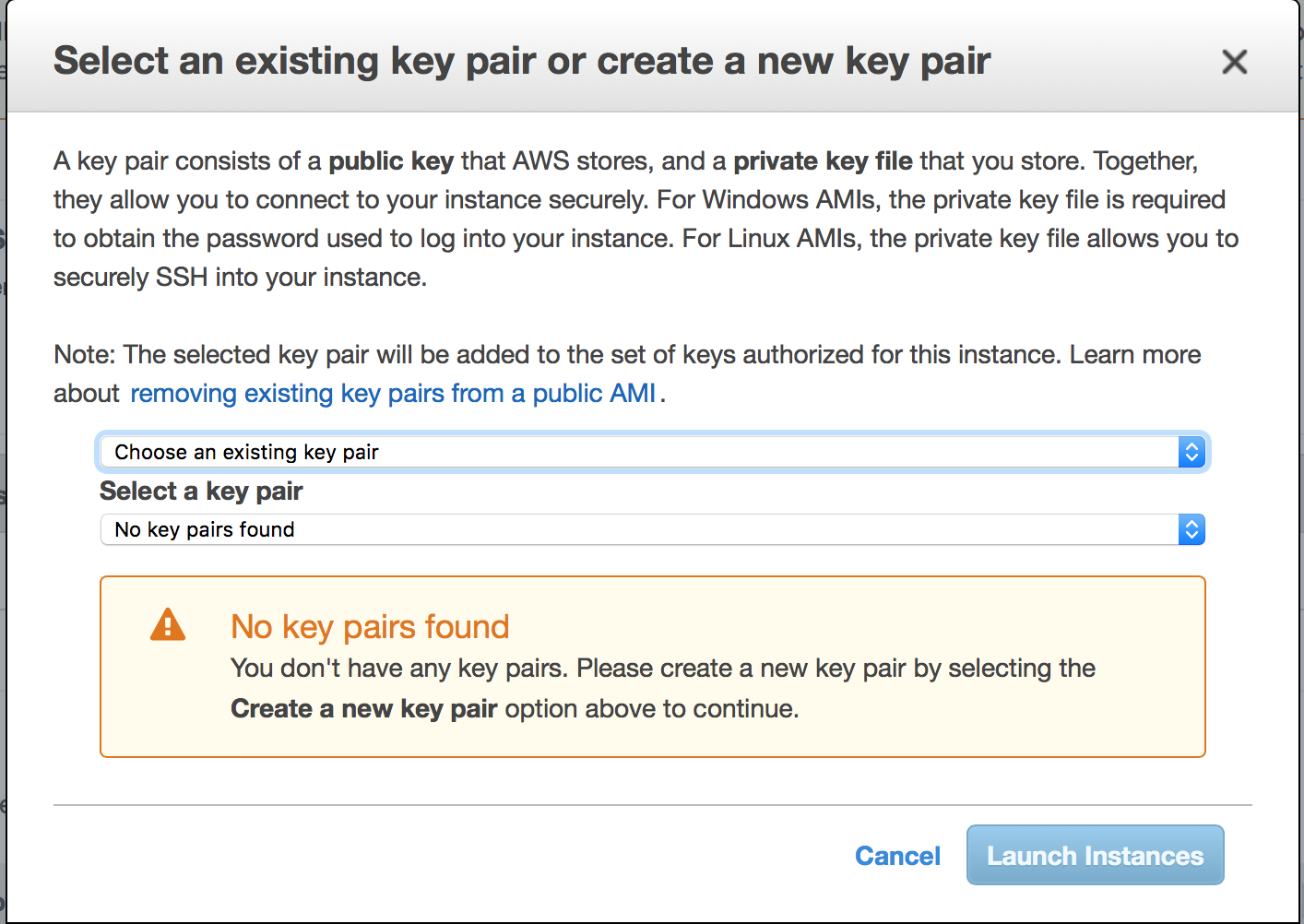Click the 'Learn more' text in the note

coord(1135,355)
